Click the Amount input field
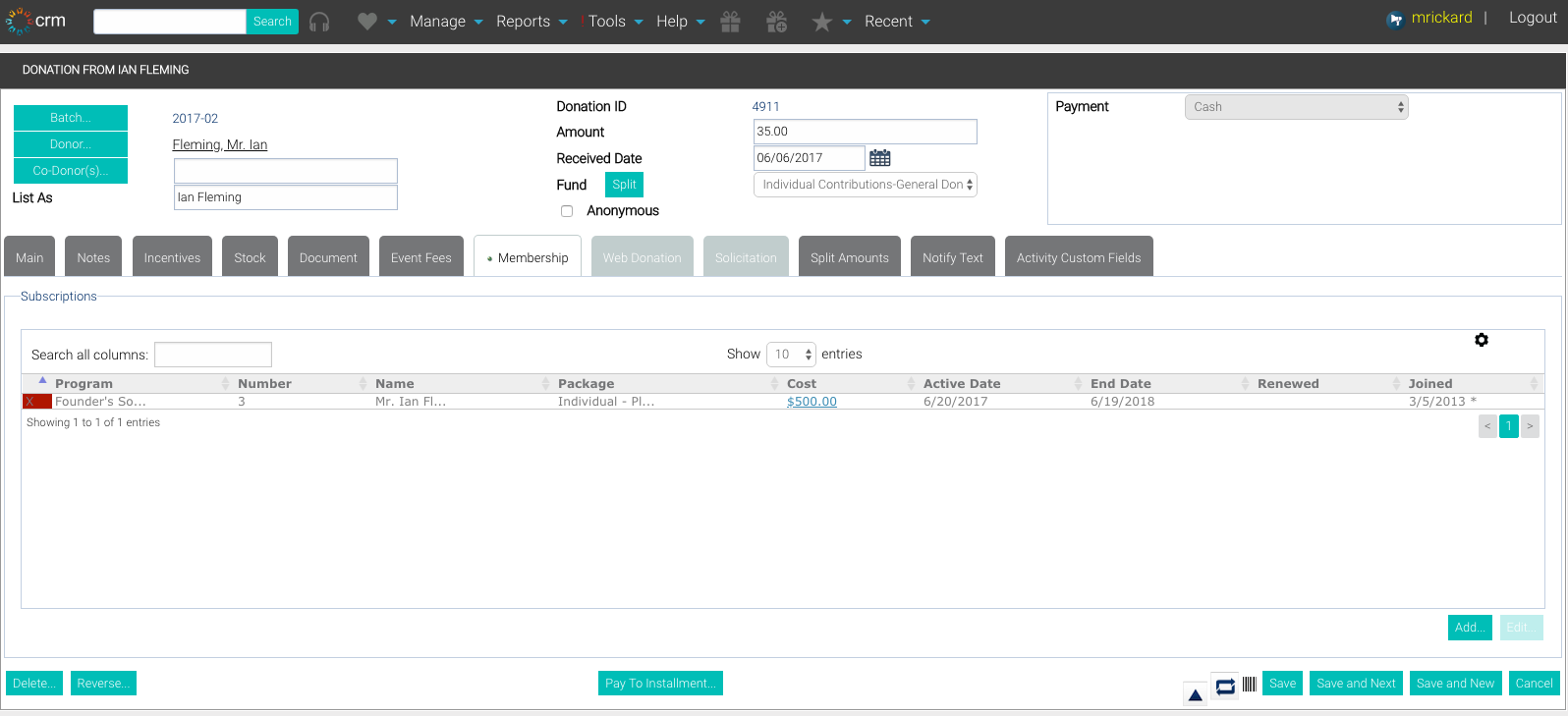This screenshot has height=716, width=1568. (x=866, y=132)
